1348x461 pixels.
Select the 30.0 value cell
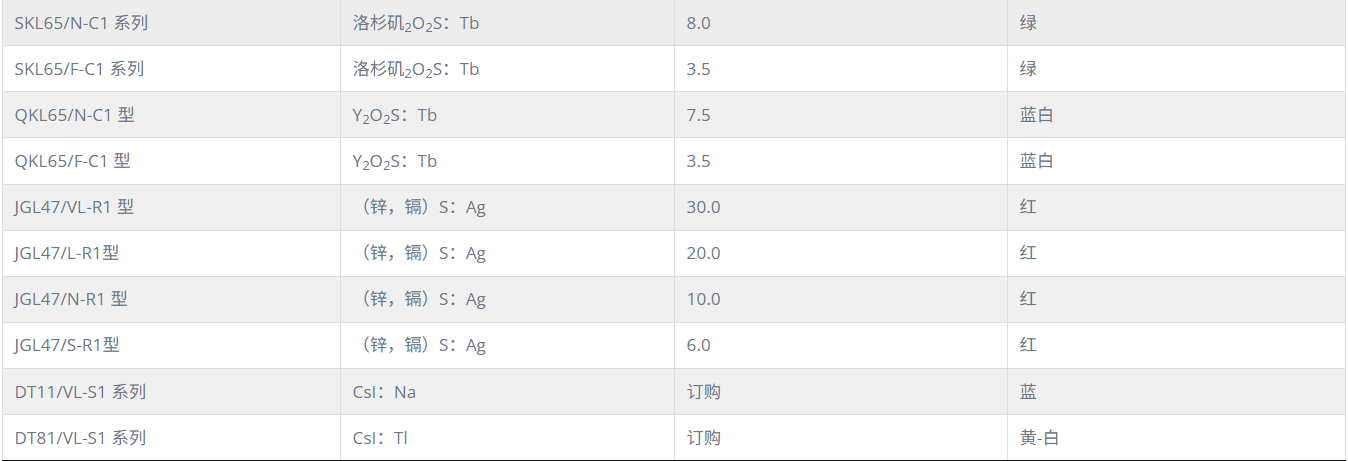840,207
